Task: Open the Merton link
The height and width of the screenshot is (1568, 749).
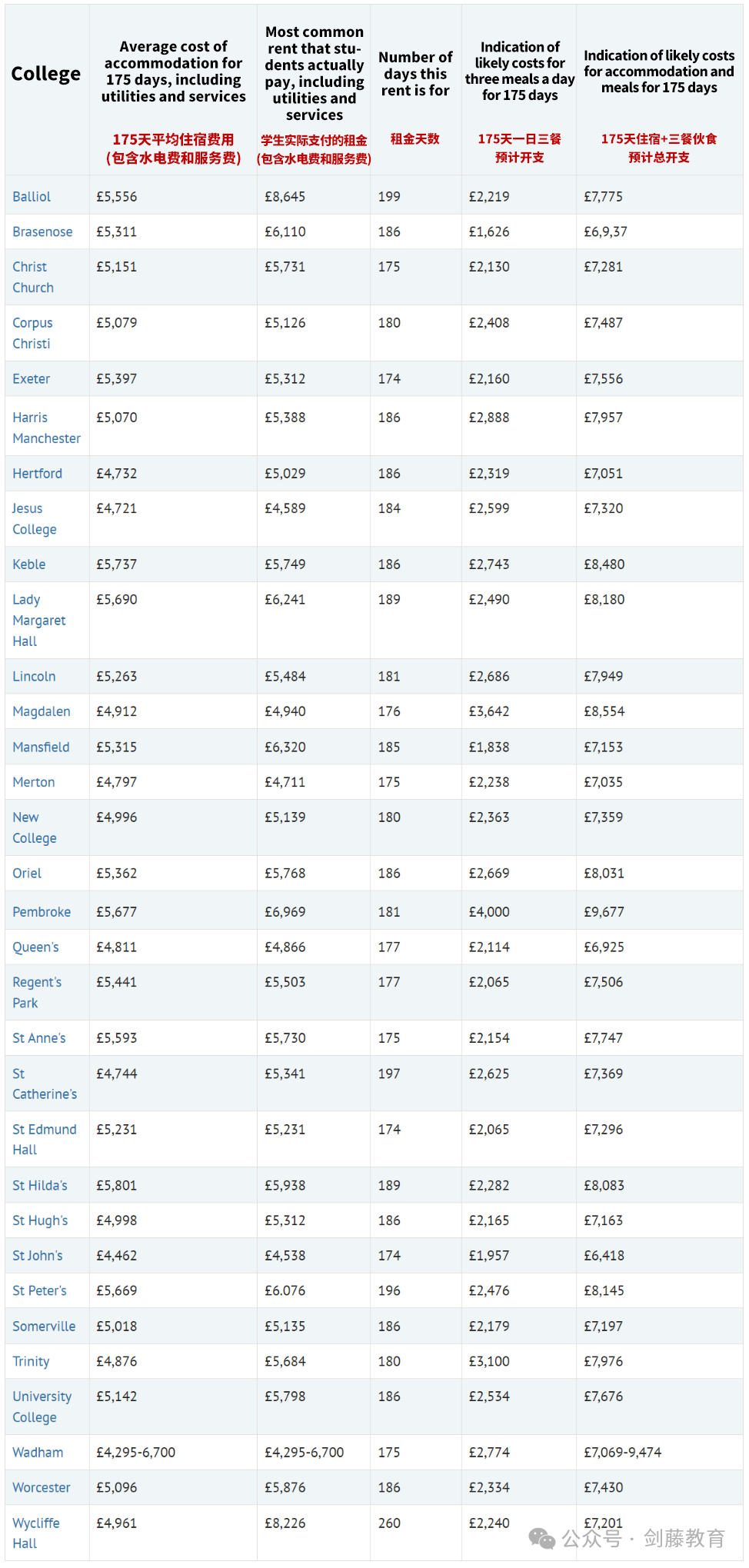Action: coord(34,781)
